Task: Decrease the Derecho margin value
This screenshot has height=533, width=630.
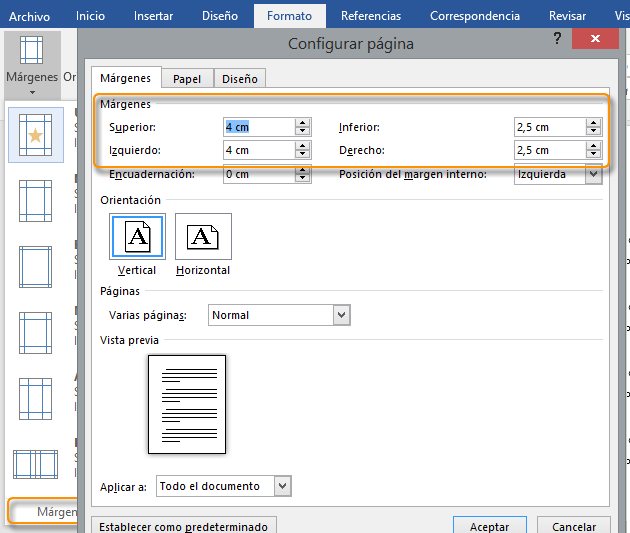Action: 593,154
